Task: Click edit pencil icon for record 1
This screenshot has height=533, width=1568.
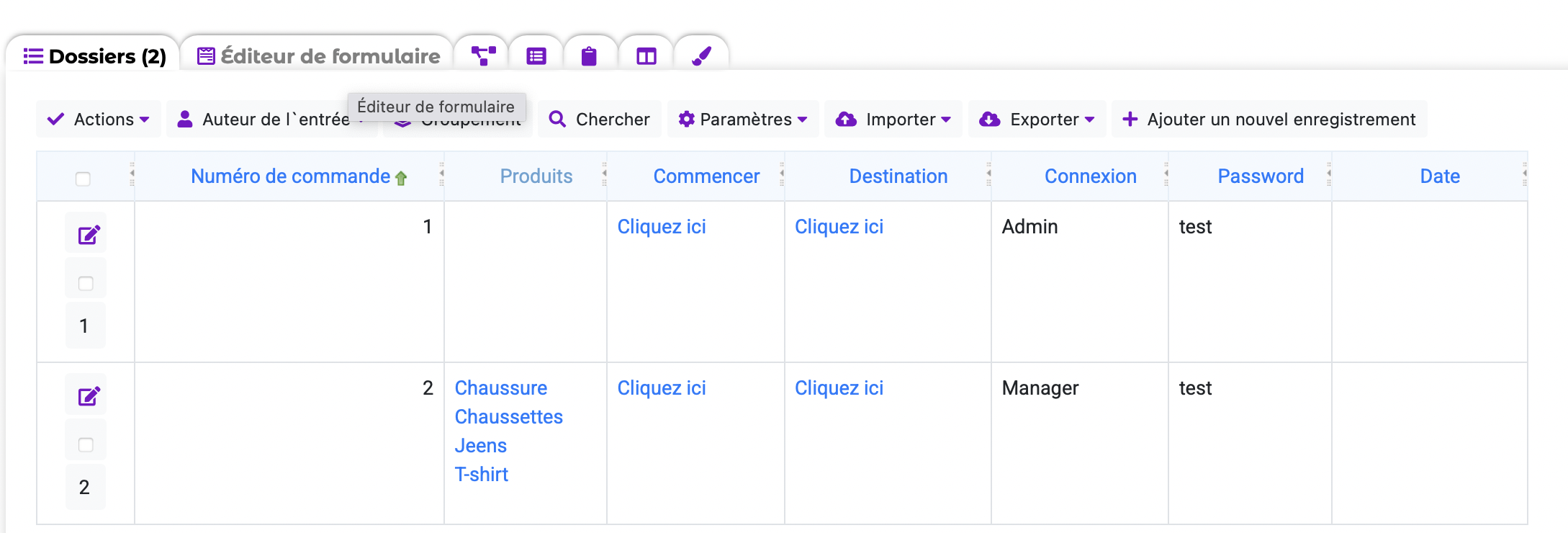Action: tap(89, 234)
